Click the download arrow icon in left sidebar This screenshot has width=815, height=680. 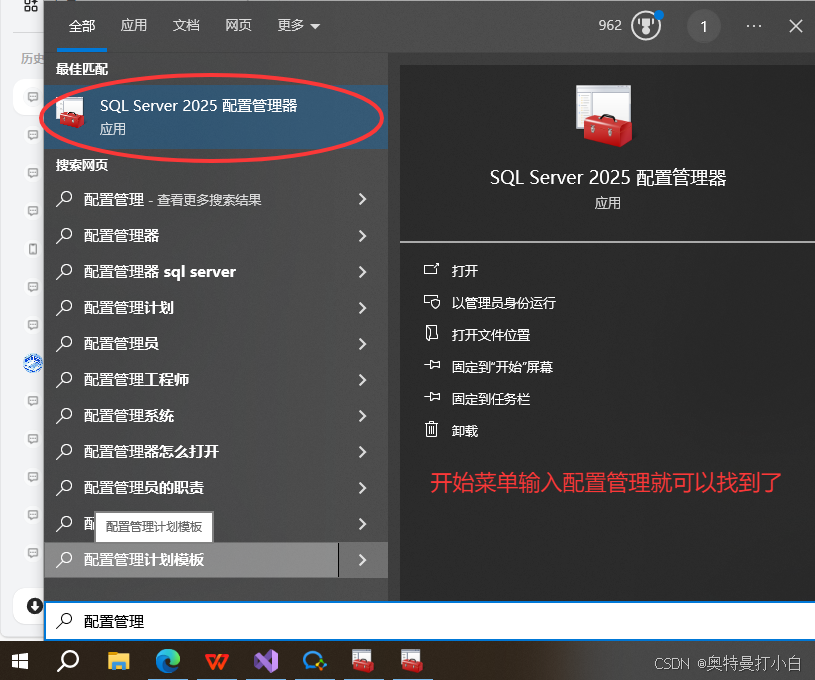point(34,606)
